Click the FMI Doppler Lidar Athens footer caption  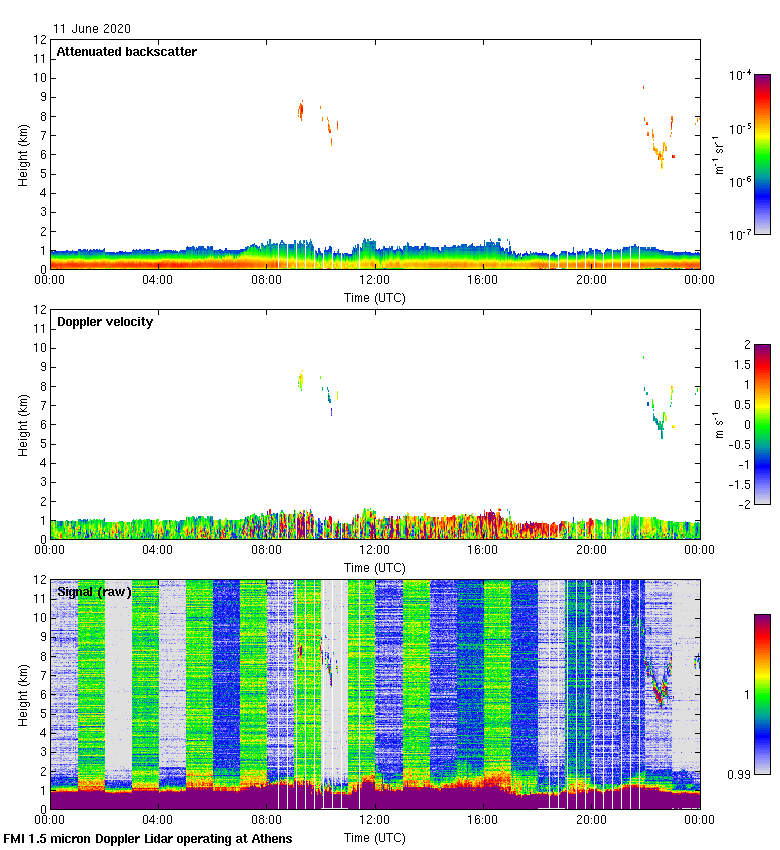[x=148, y=838]
